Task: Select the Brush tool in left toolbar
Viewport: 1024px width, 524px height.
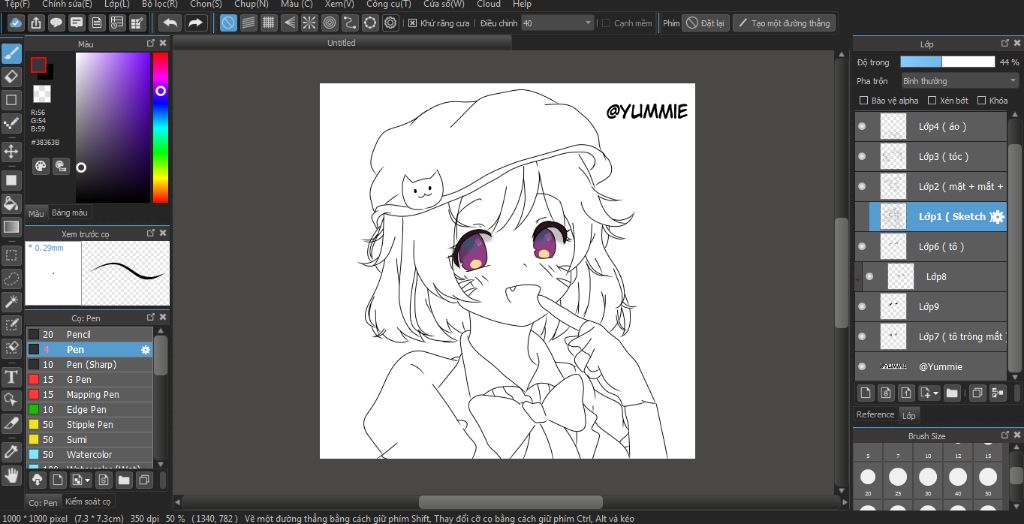Action: [11, 54]
